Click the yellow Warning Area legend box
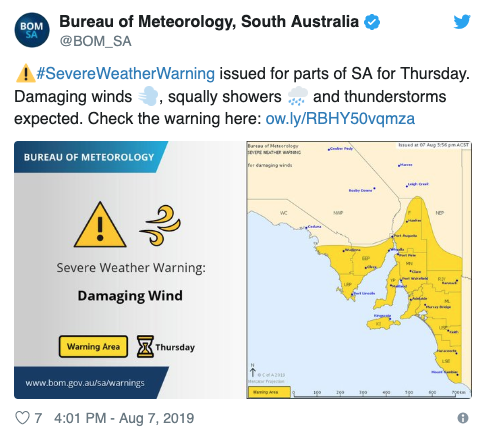 [x=93, y=347]
